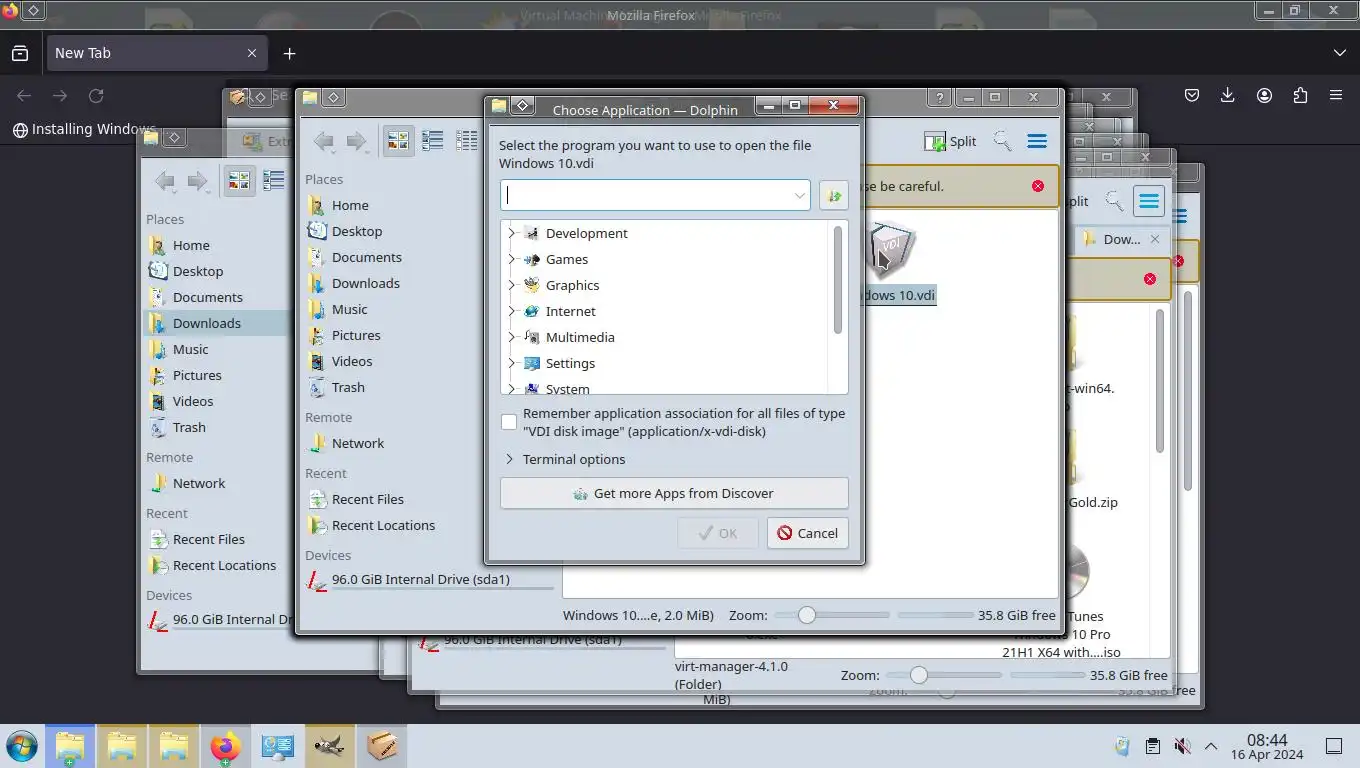This screenshot has width=1360, height=768.
Task: Open highlighted hamburger menu in rear Dolphin
Action: (1149, 201)
